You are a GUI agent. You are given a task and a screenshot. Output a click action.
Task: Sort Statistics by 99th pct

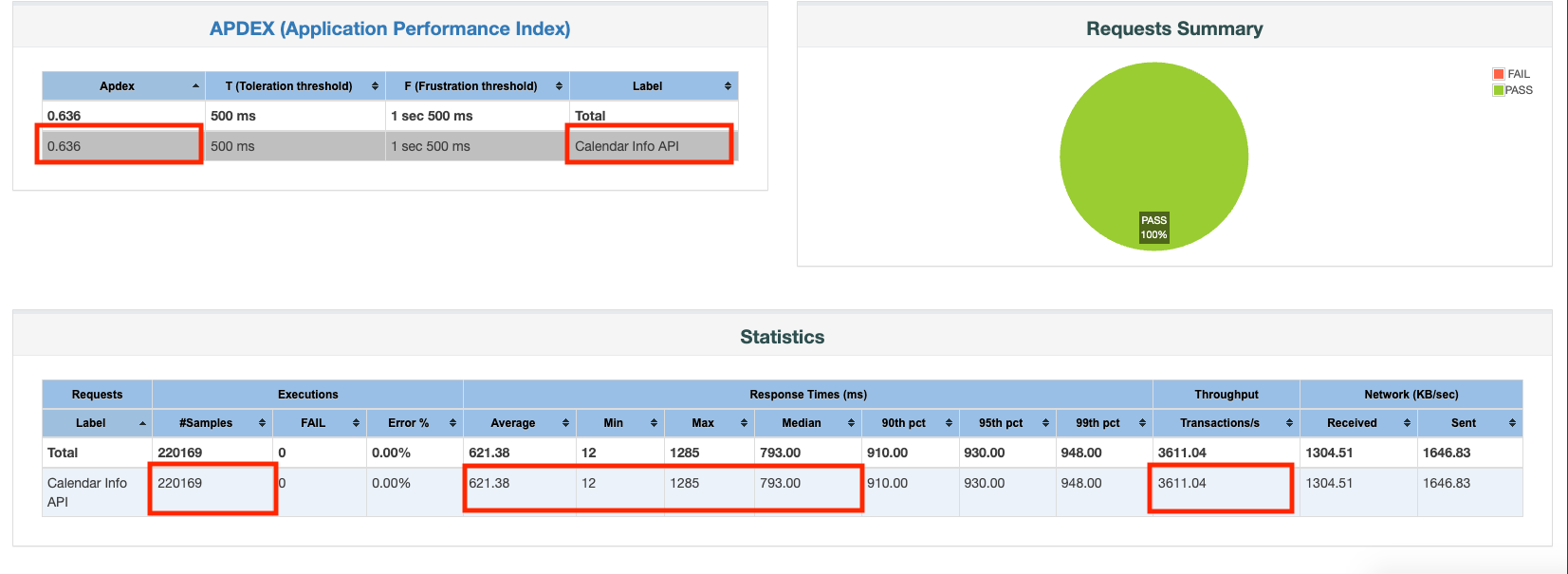pyautogui.click(x=1104, y=423)
